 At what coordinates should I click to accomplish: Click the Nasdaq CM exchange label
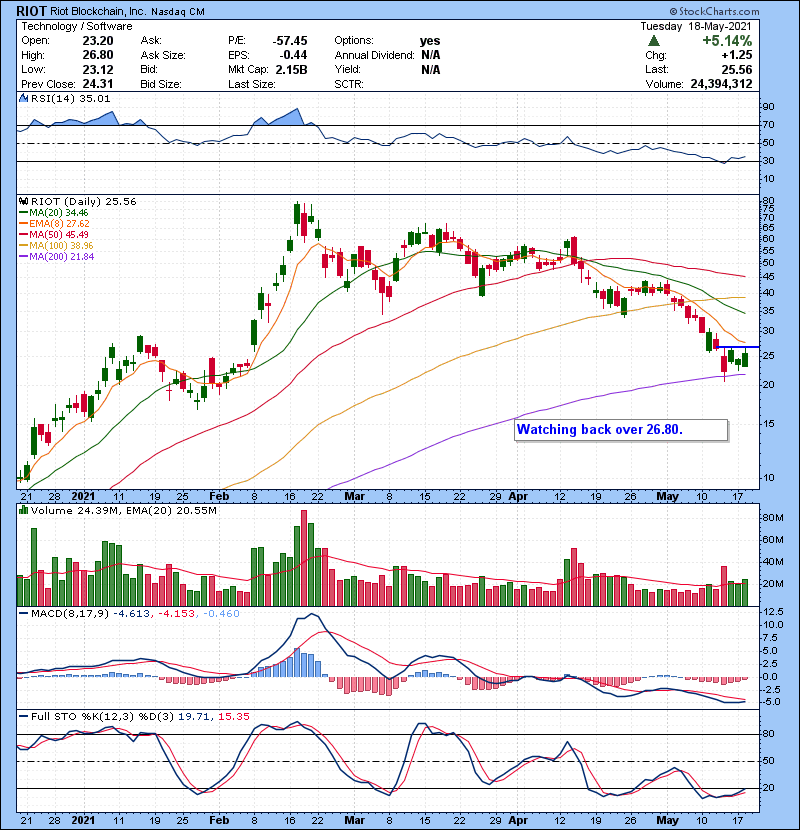click(178, 12)
